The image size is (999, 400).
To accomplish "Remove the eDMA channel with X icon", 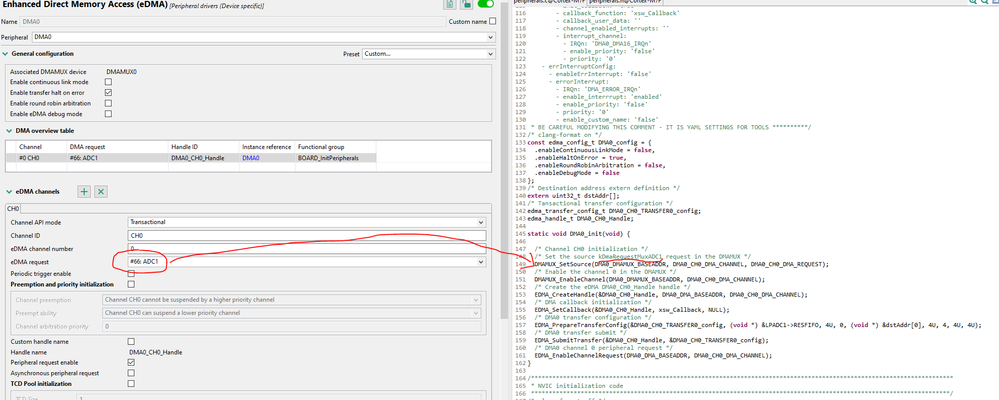I will point(101,191).
